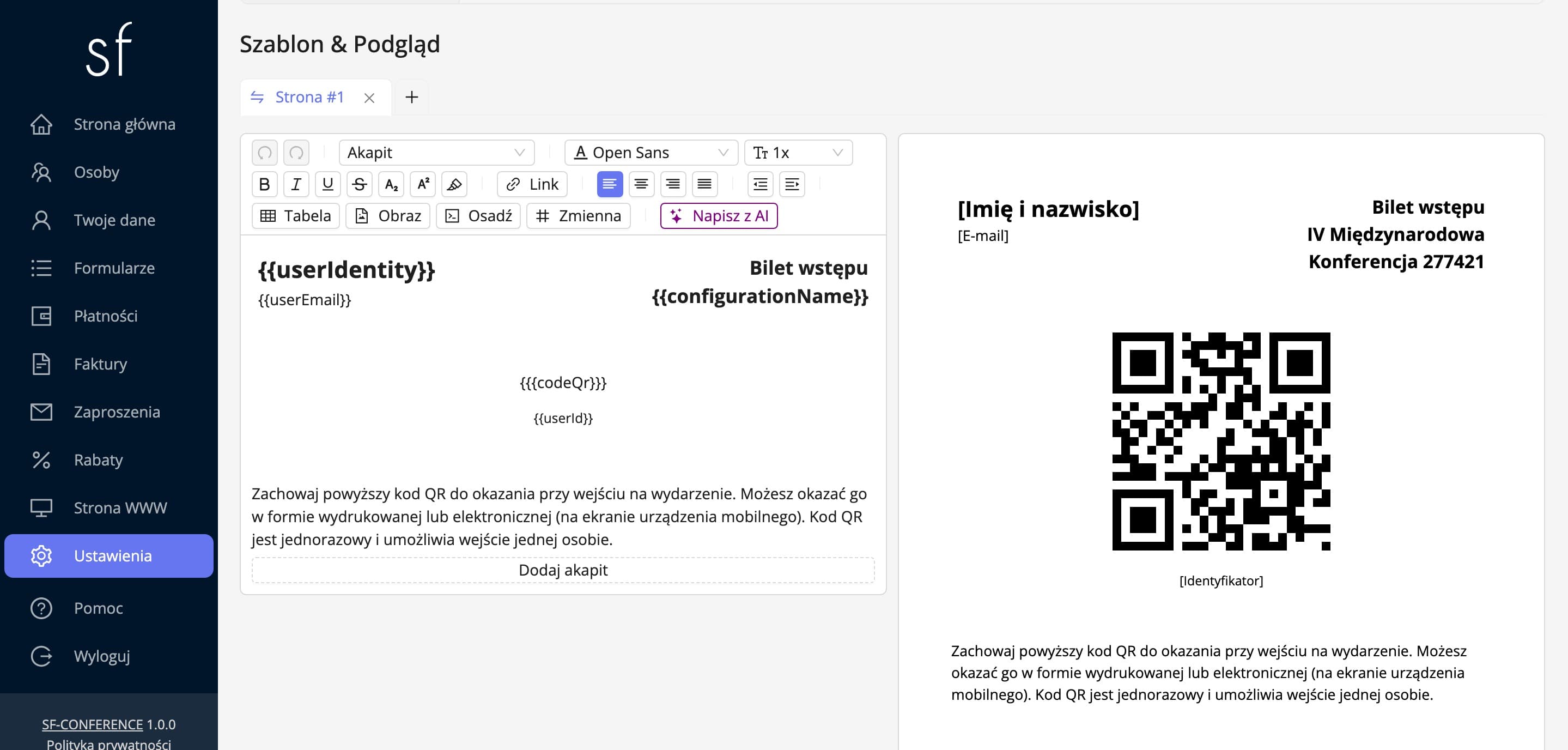Open the Polityka prywatności link

click(x=109, y=744)
